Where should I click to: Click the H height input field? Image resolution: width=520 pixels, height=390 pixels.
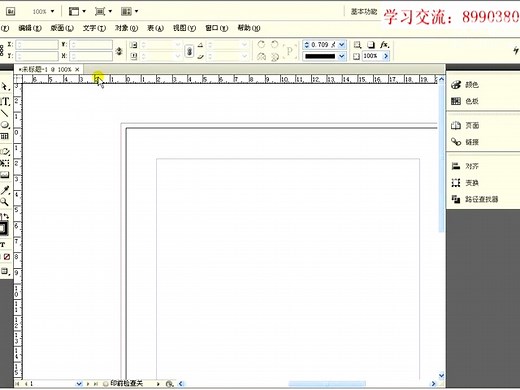tap(91, 56)
